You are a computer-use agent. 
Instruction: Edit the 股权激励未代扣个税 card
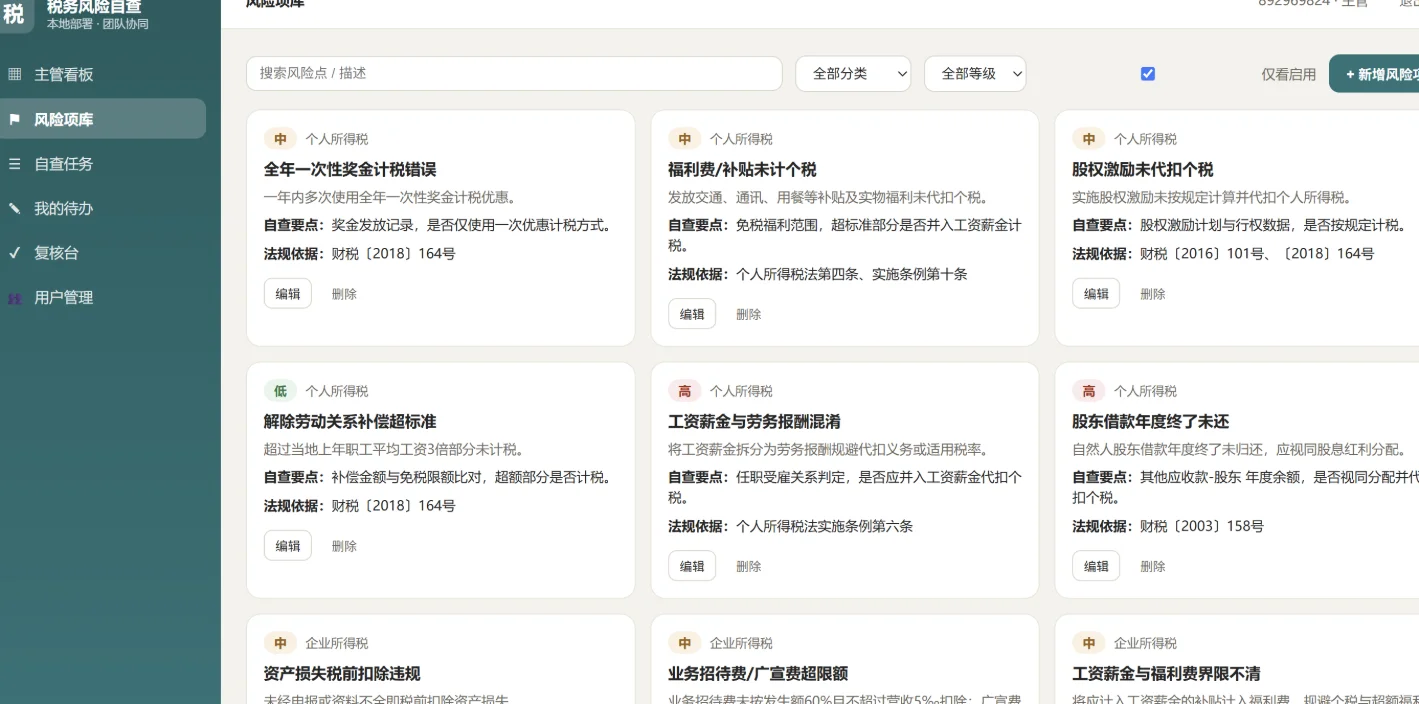coord(1096,294)
